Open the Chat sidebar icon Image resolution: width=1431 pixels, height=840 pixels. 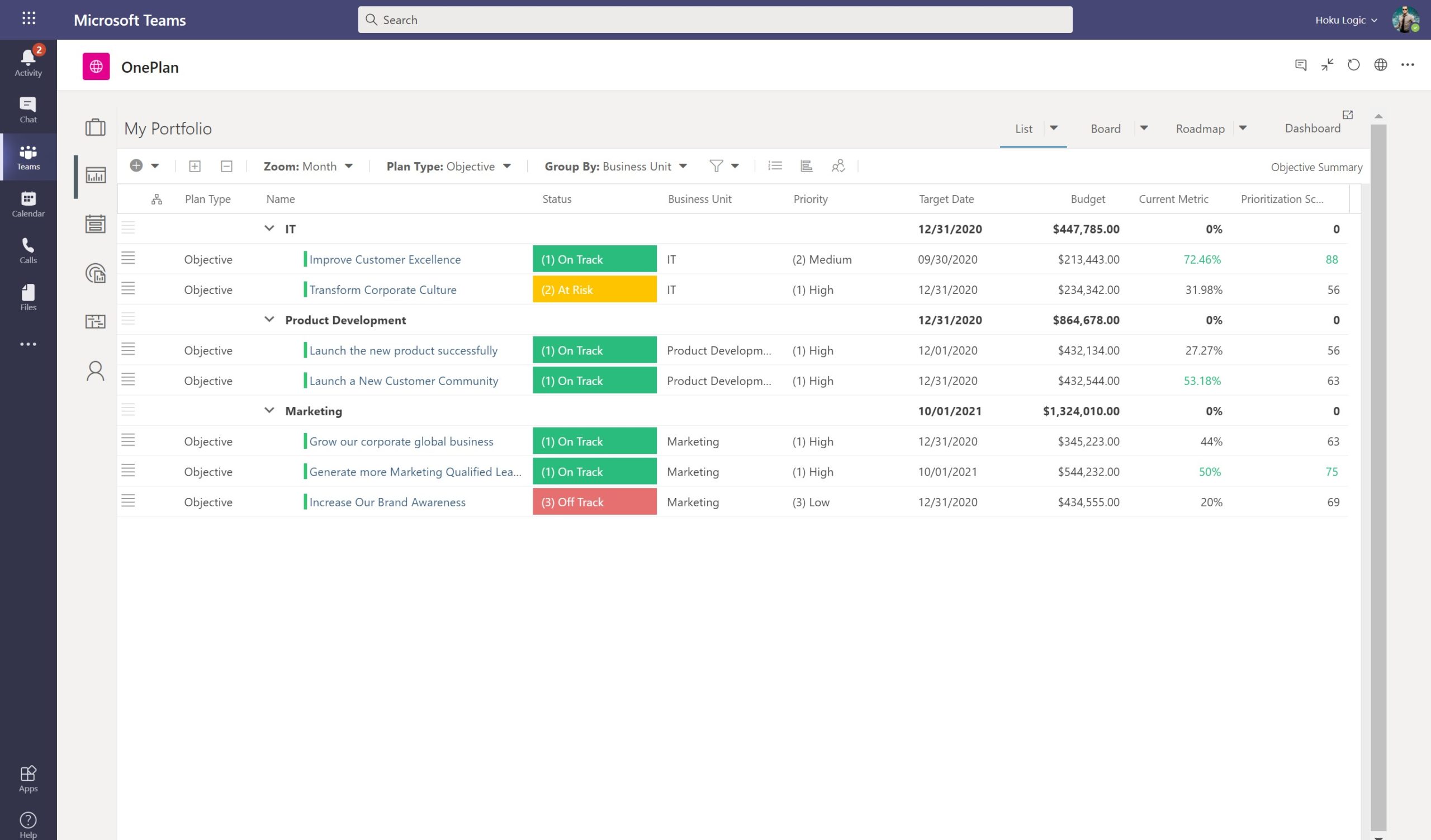29,110
